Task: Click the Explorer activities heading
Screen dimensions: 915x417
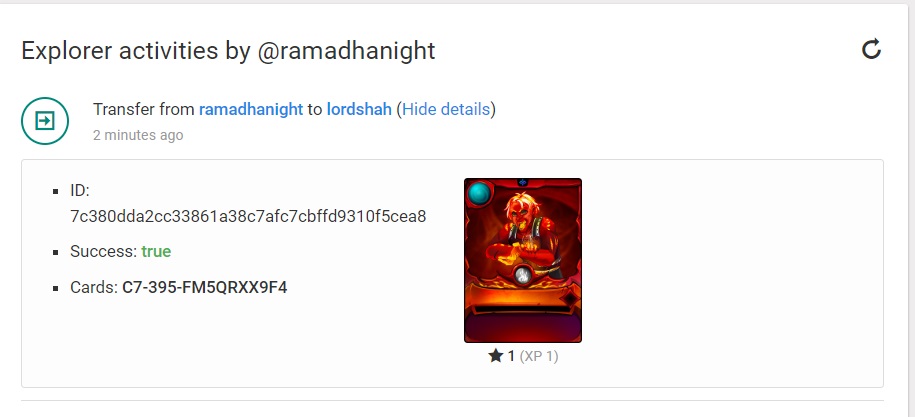Action: (228, 51)
